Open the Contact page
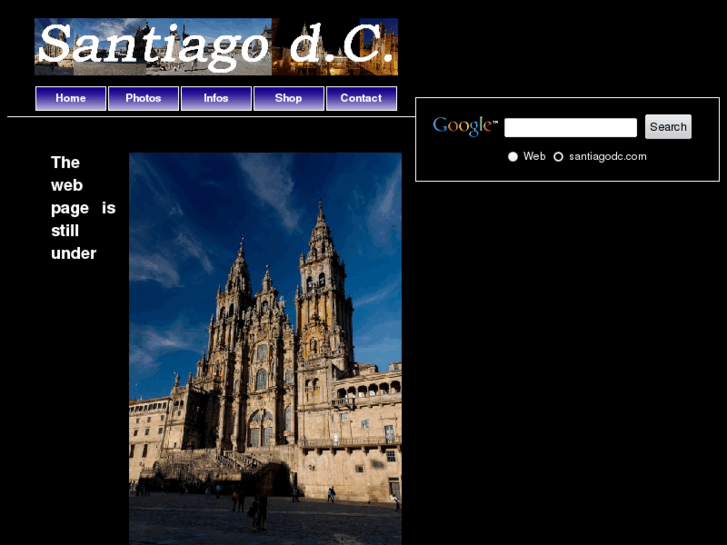727x545 pixels. 361,98
